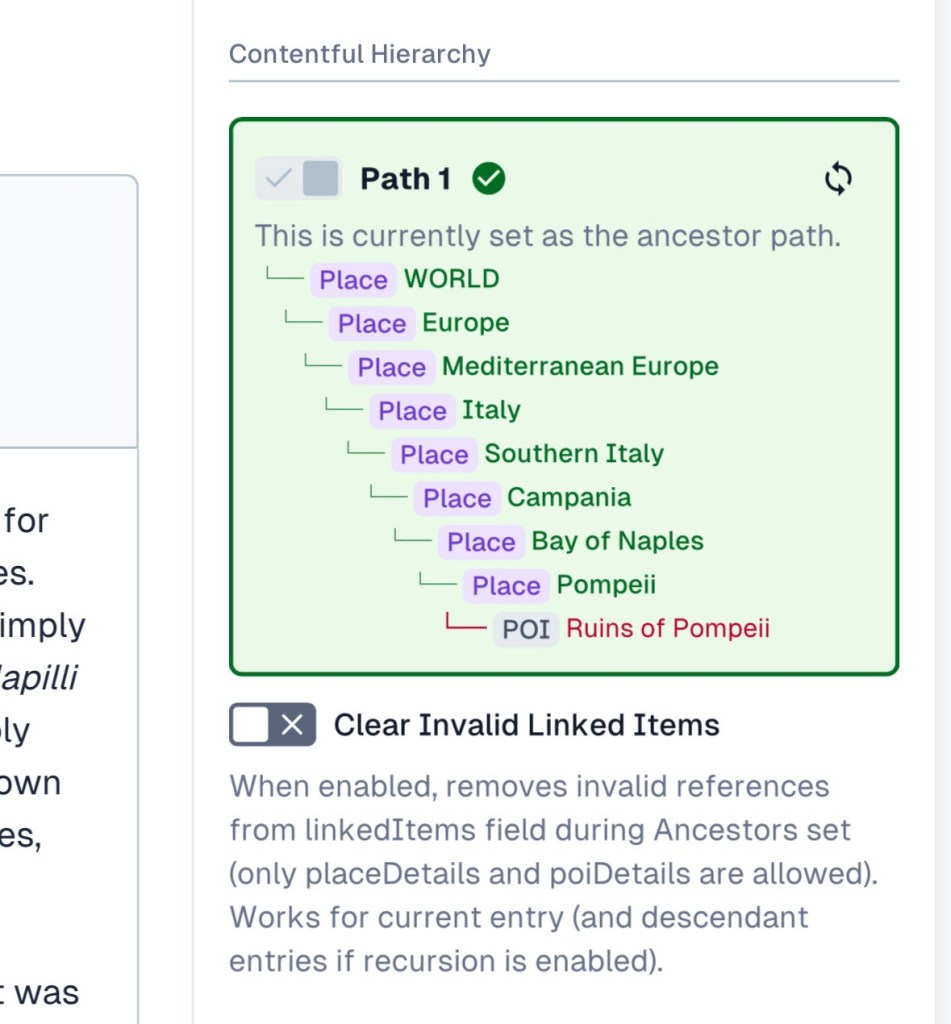Viewport: 951px width, 1024px height.
Task: Click the X on the invalid items toggle
Action: pos(292,725)
